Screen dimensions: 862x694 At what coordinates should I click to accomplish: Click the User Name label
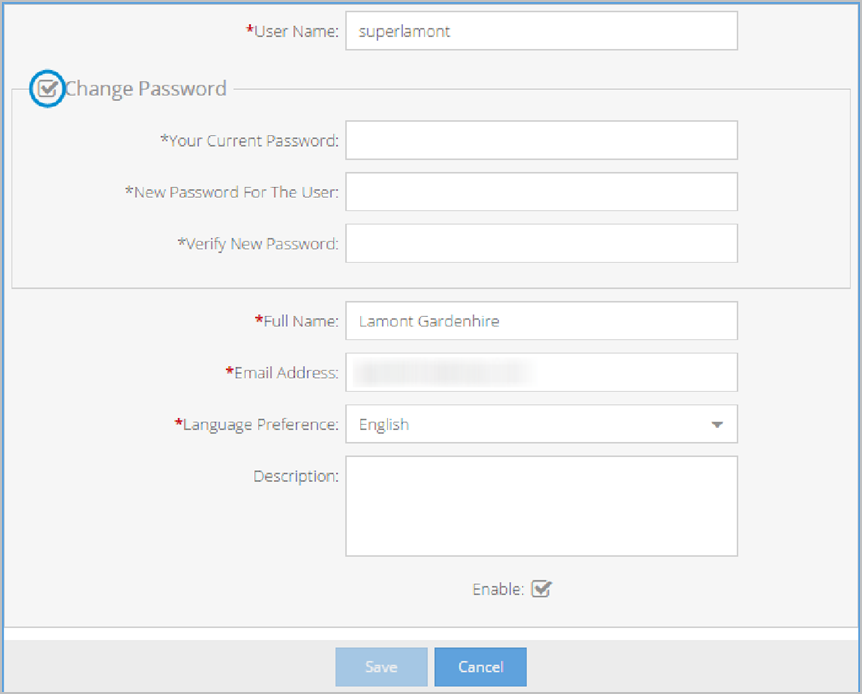tap(295, 31)
